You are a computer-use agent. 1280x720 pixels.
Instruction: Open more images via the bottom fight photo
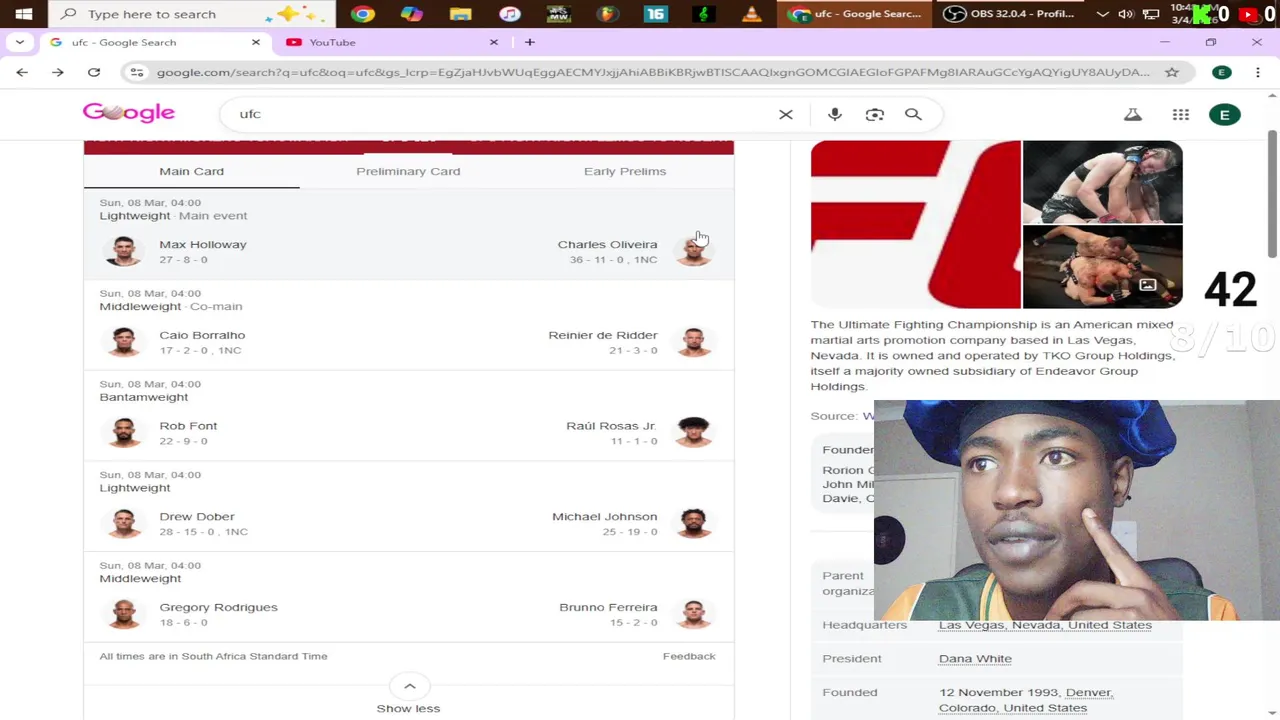[1102, 267]
